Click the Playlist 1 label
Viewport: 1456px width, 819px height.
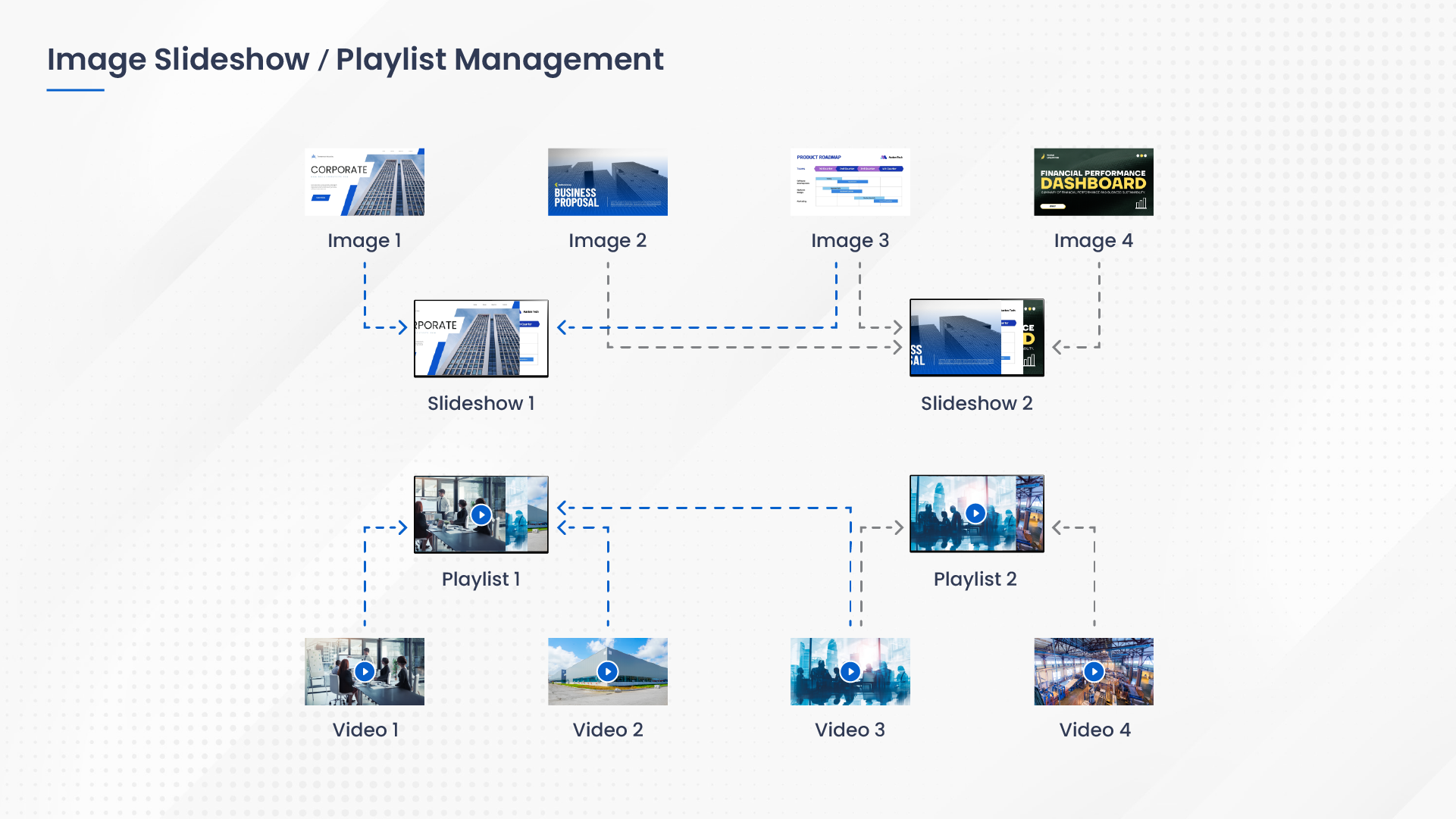click(481, 578)
